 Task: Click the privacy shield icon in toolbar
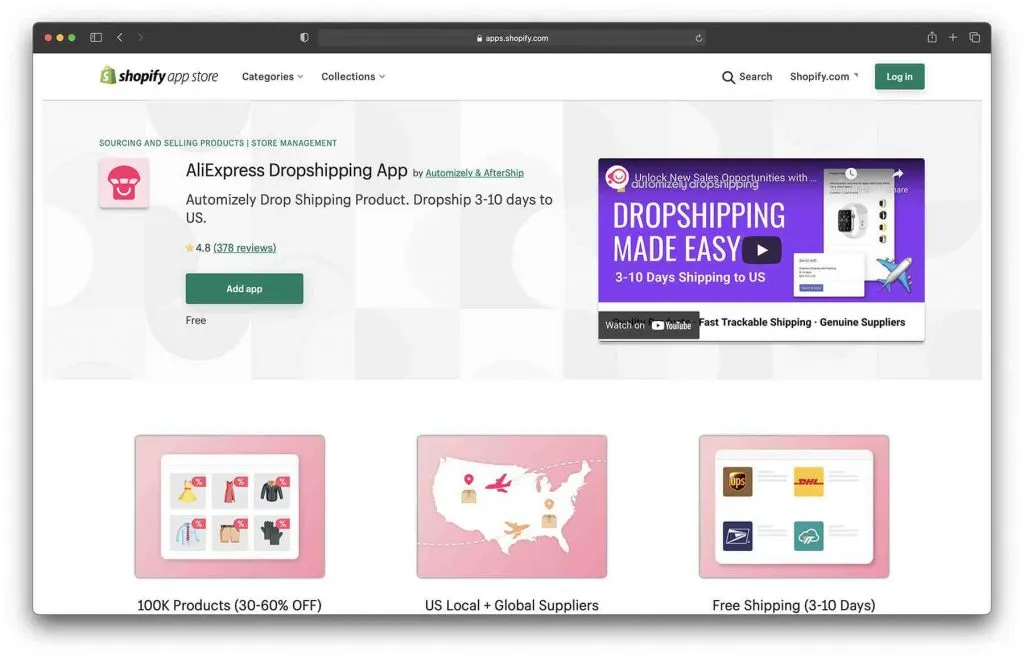click(304, 37)
